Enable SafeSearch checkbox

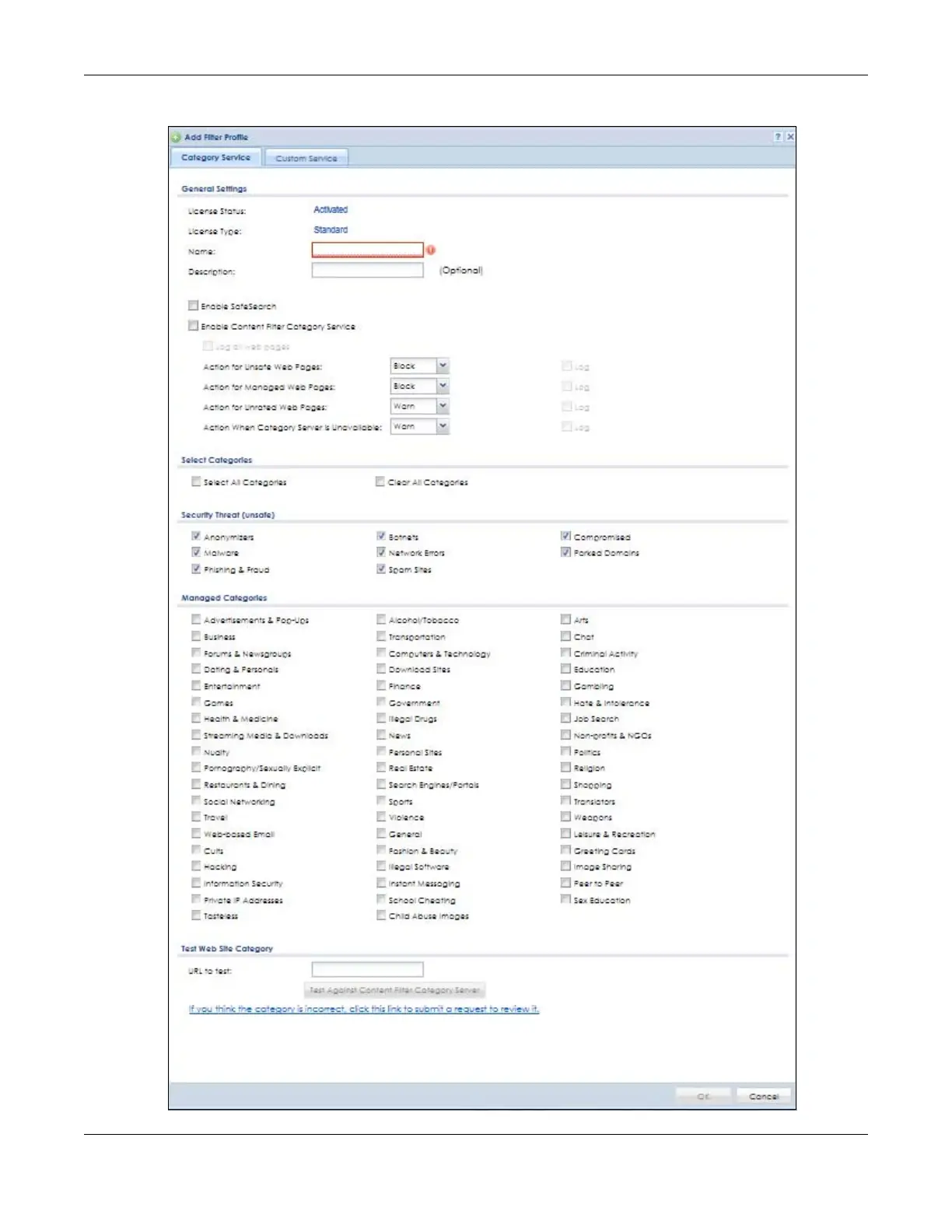[193, 306]
